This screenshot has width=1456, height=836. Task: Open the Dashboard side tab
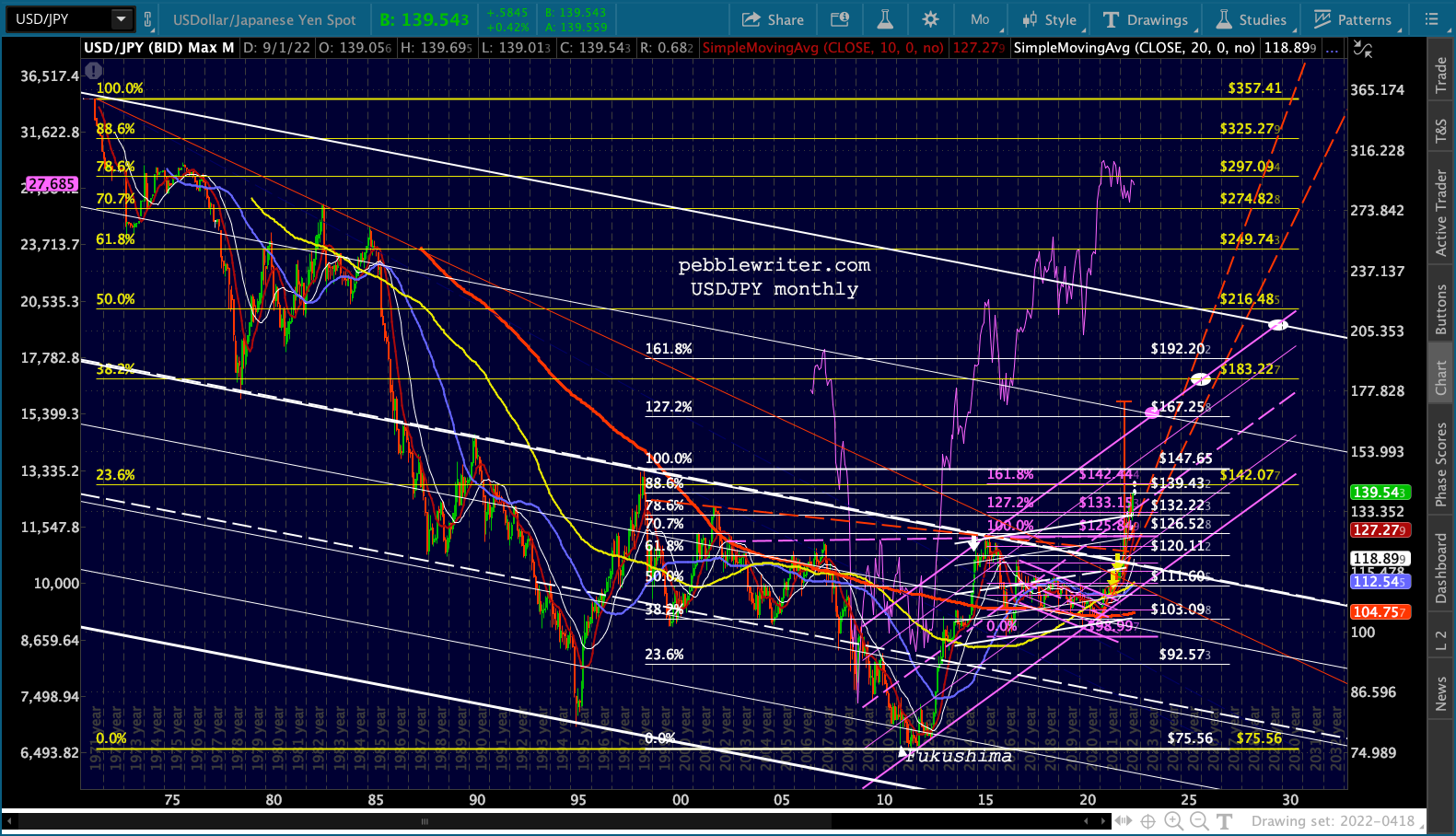[x=1441, y=568]
